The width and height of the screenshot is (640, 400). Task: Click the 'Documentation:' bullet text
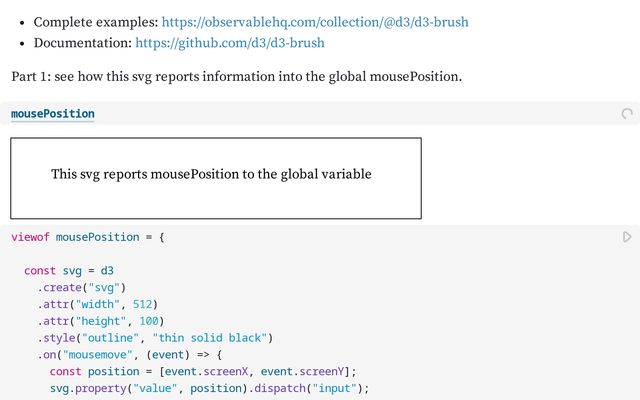point(83,43)
